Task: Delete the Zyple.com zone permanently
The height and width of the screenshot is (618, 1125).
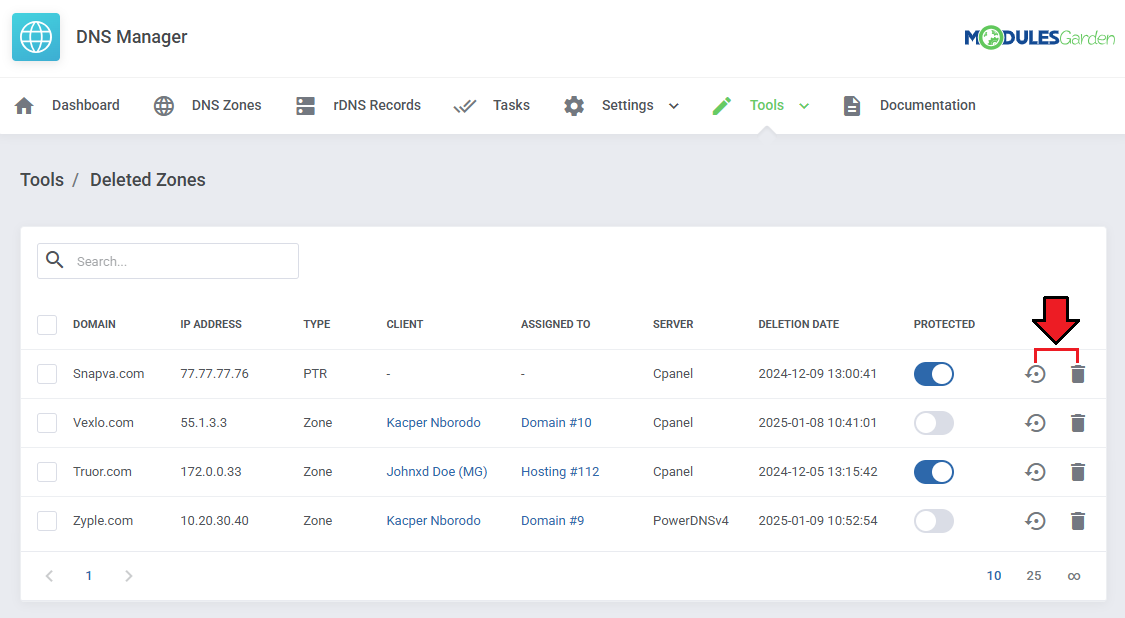Action: 1078,520
